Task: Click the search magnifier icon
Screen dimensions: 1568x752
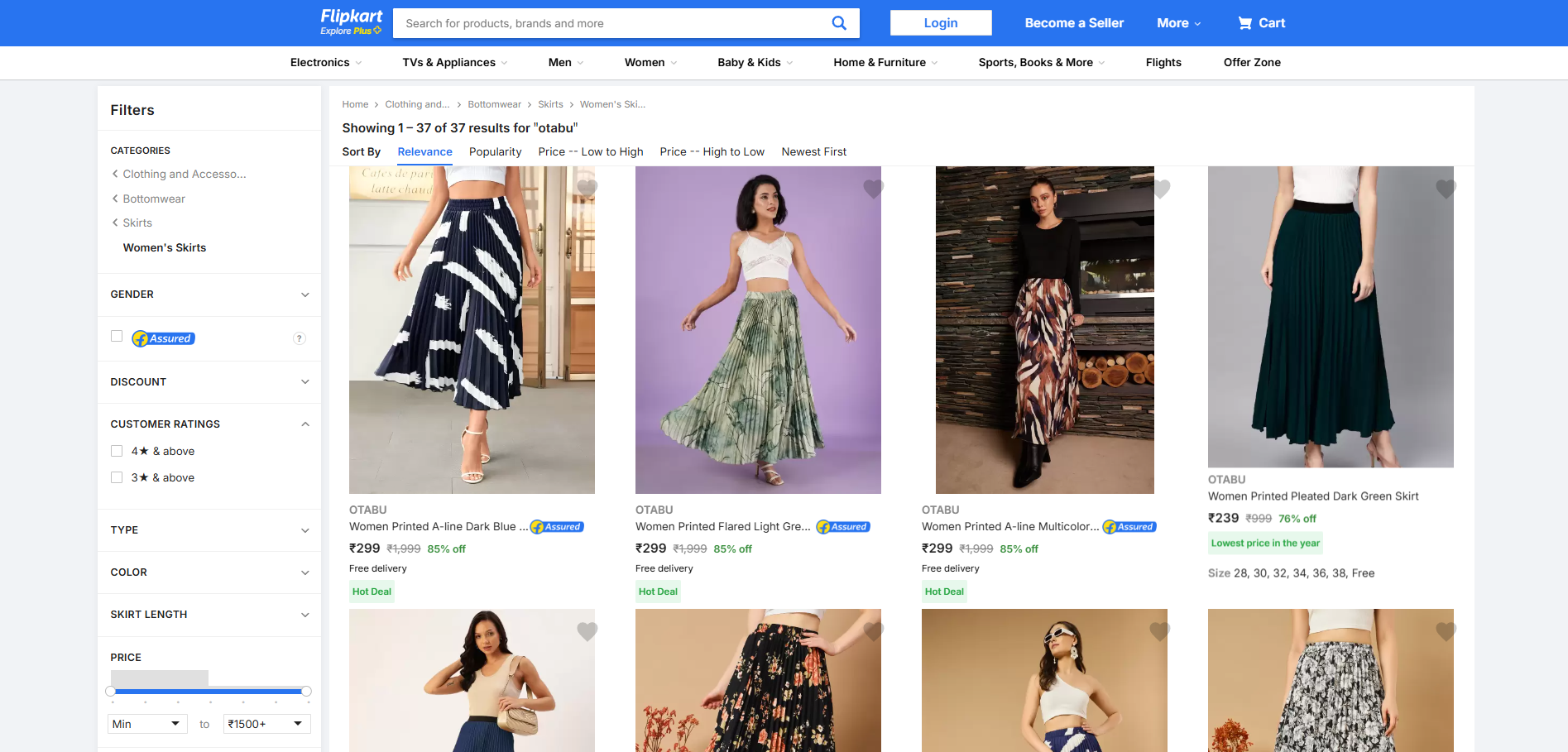Action: 838,23
